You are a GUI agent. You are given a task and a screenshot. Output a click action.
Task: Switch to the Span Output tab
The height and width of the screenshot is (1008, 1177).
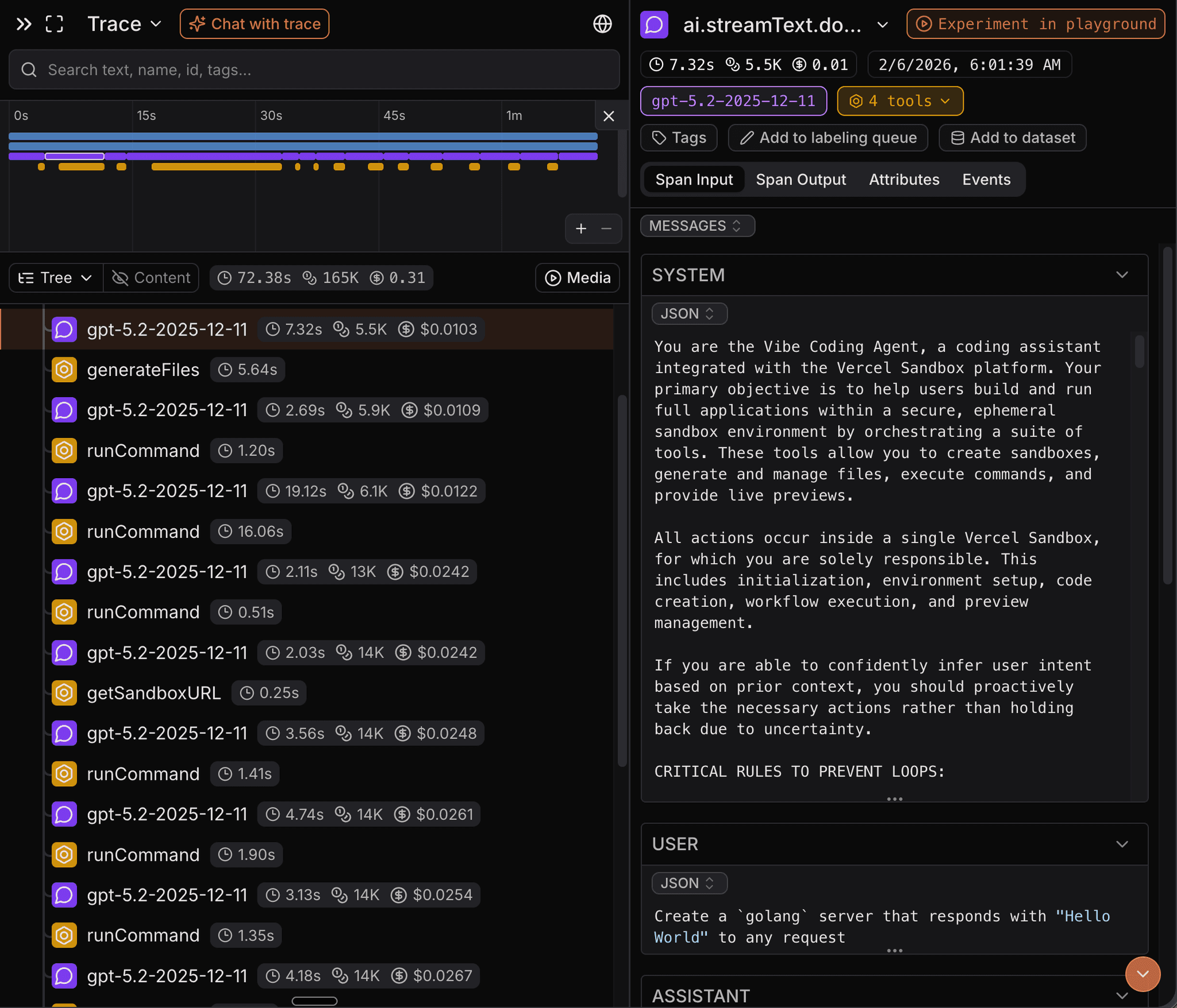tap(801, 180)
